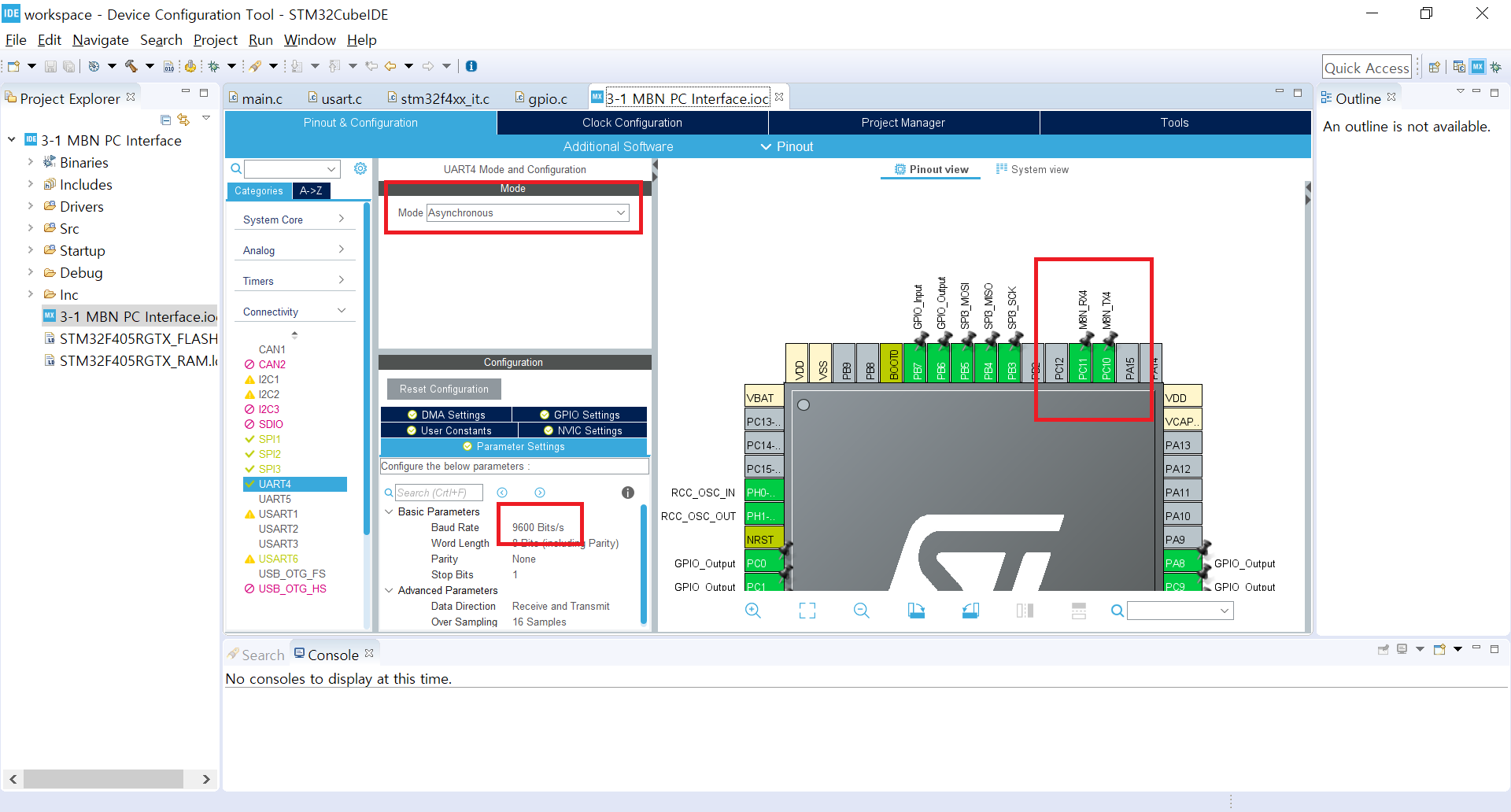
Task: Click the 9600 Bits/s Baud Rate value
Action: [x=538, y=527]
